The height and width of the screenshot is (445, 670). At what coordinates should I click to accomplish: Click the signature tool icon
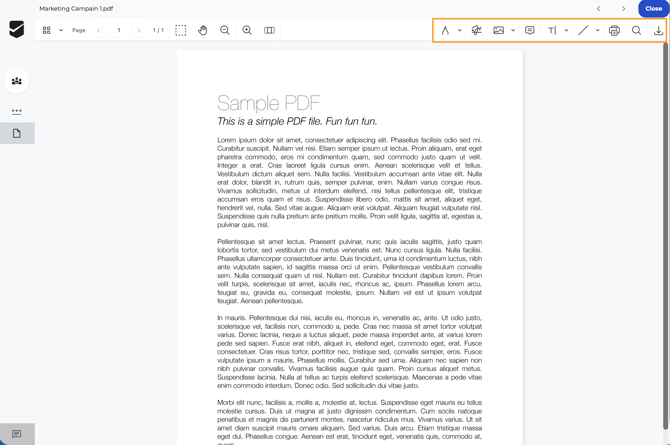coord(476,31)
